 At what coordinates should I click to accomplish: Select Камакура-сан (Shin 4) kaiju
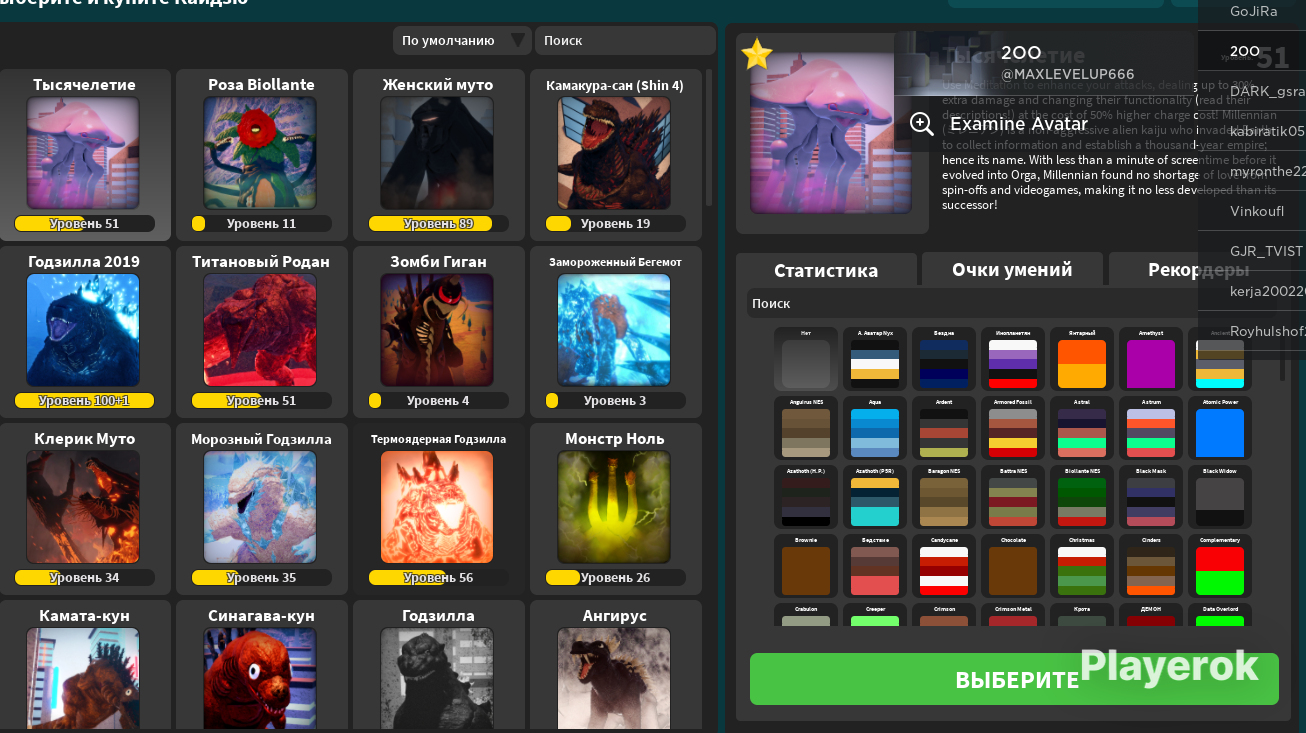click(x=615, y=155)
